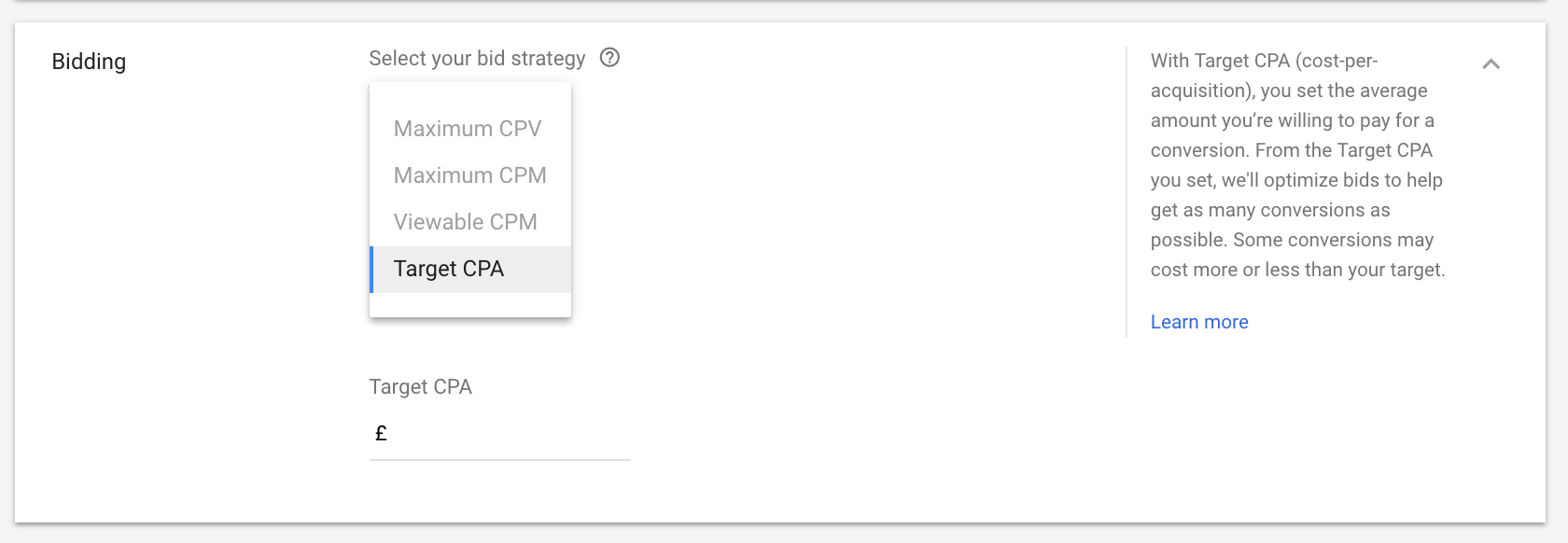
Task: Click the Target CPA description text panel
Action: tap(1297, 164)
